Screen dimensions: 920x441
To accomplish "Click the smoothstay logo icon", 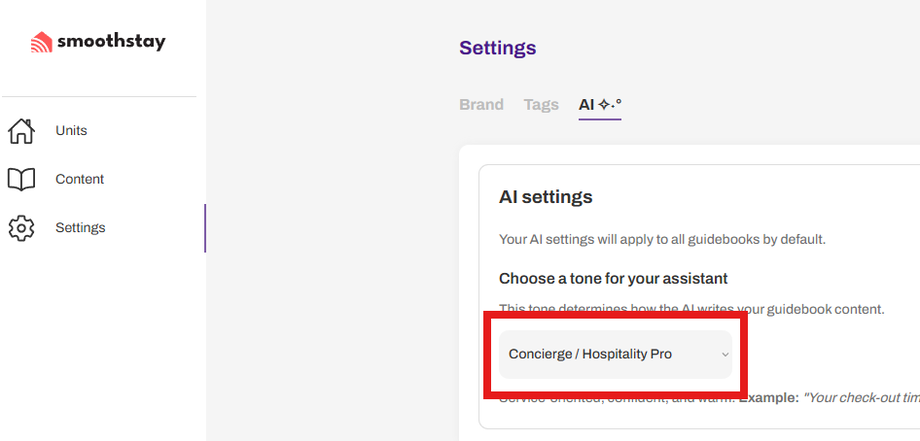I will coord(41,42).
